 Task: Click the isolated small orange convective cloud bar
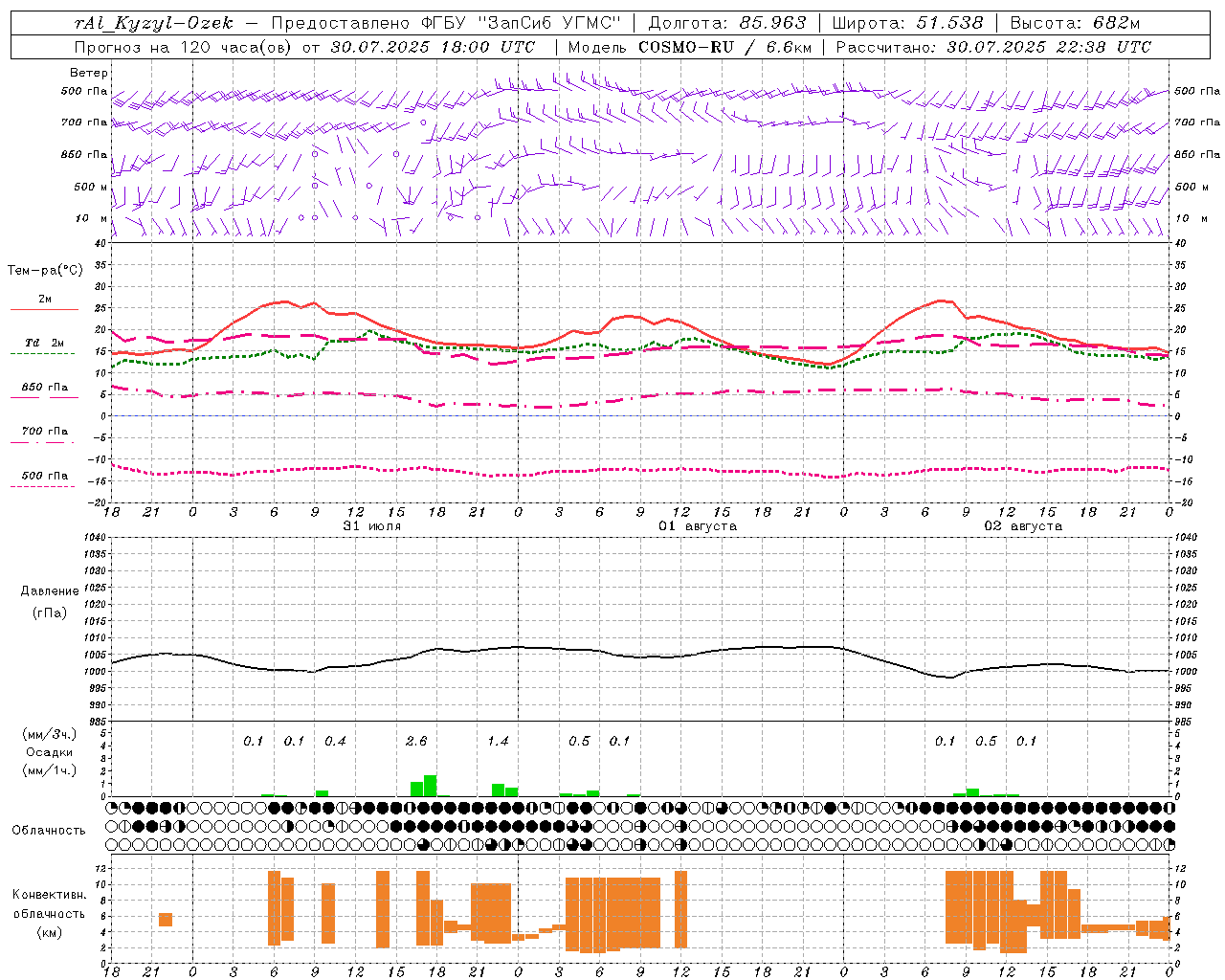click(x=166, y=920)
